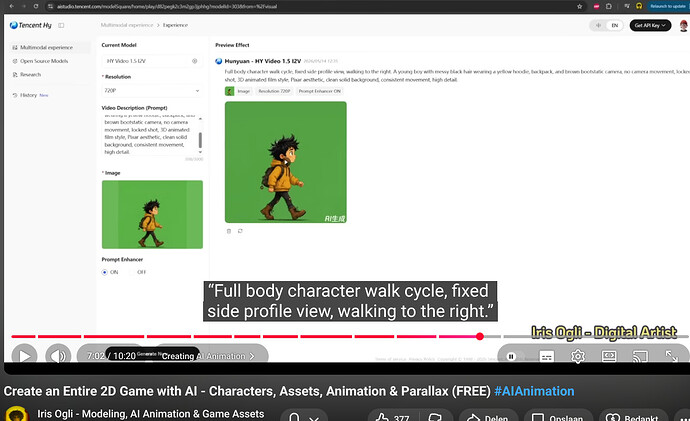Viewport: 690px width, 421px height.
Task: Regenerate the result with the refresh icon
Action: [240, 231]
